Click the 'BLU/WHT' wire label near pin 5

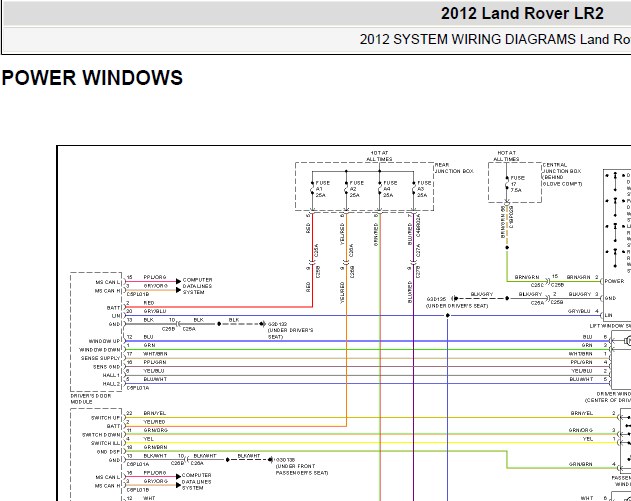[x=155, y=379]
